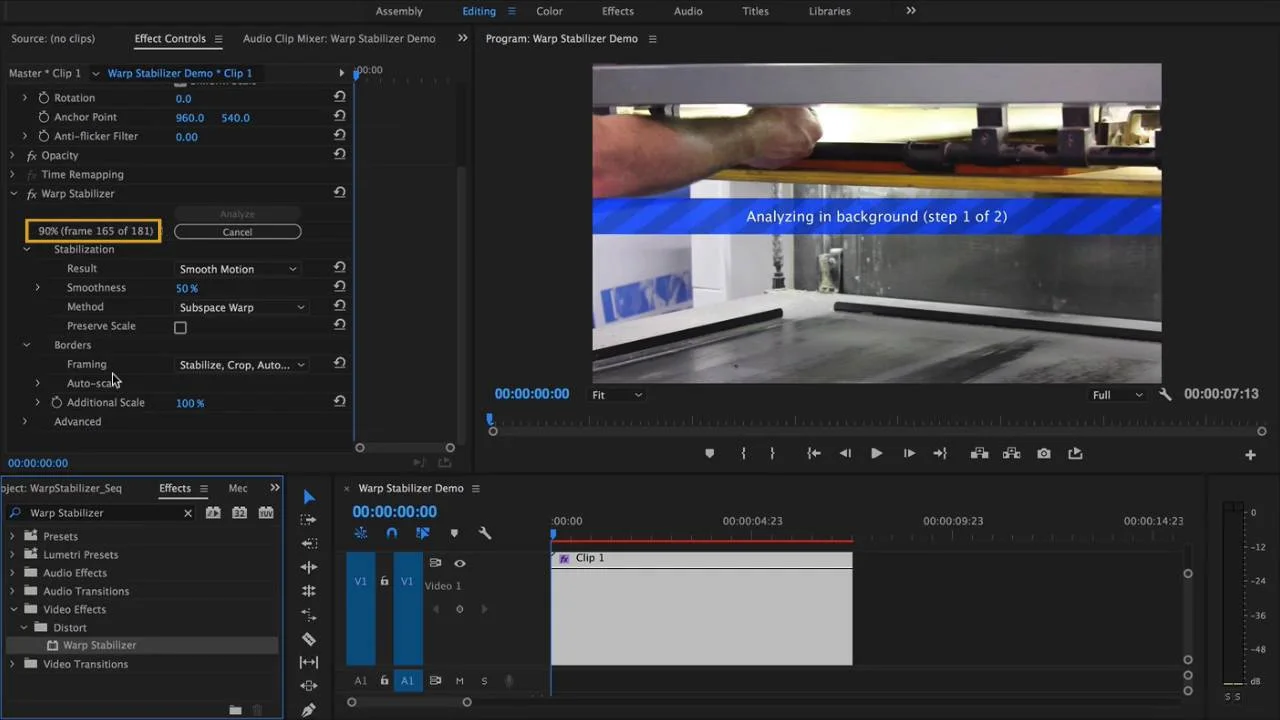Viewport: 1280px width, 720px height.
Task: Select the Selection arrow tool
Action: click(309, 497)
